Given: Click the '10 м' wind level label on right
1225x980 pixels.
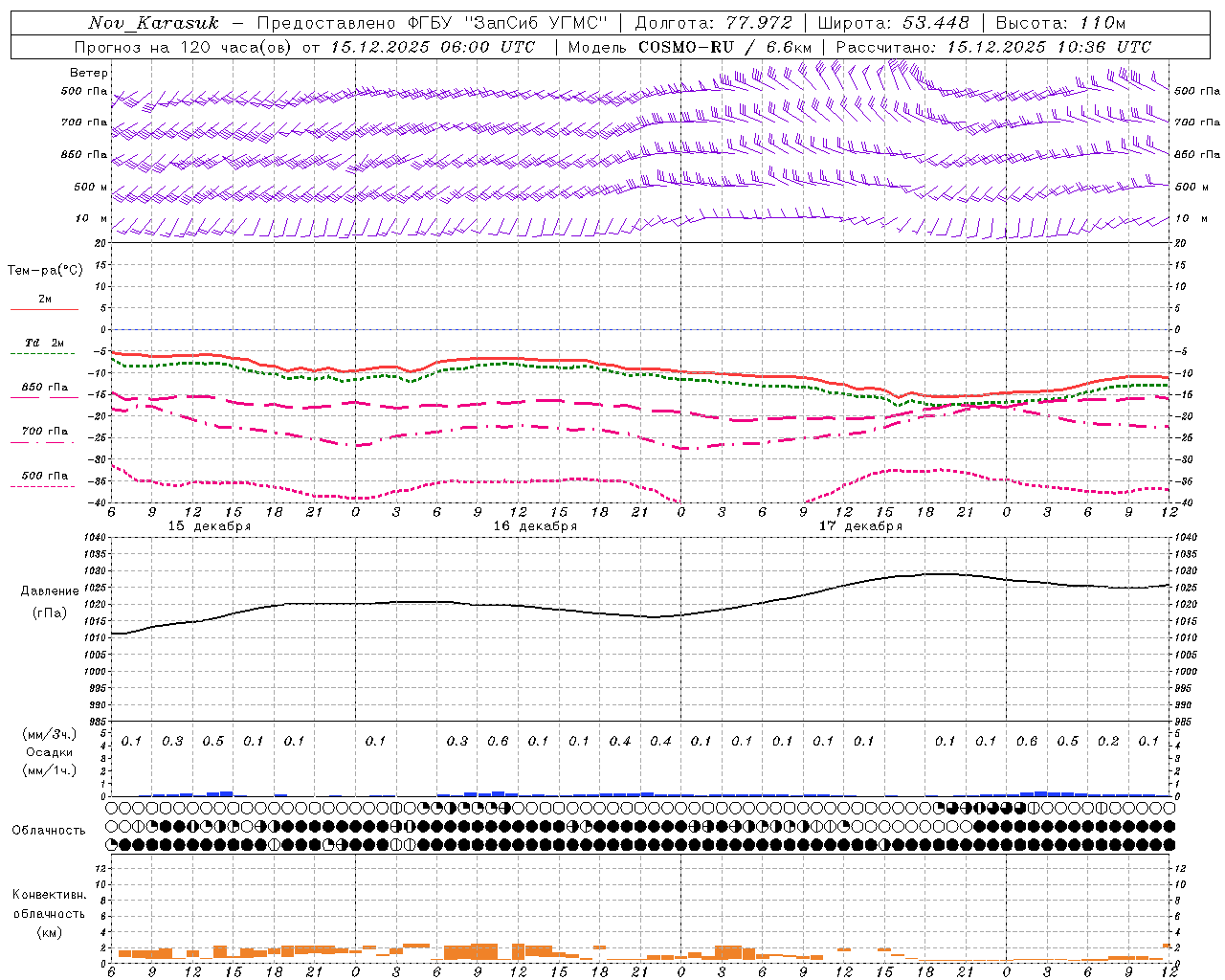Looking at the screenshot, I should (1192, 219).
